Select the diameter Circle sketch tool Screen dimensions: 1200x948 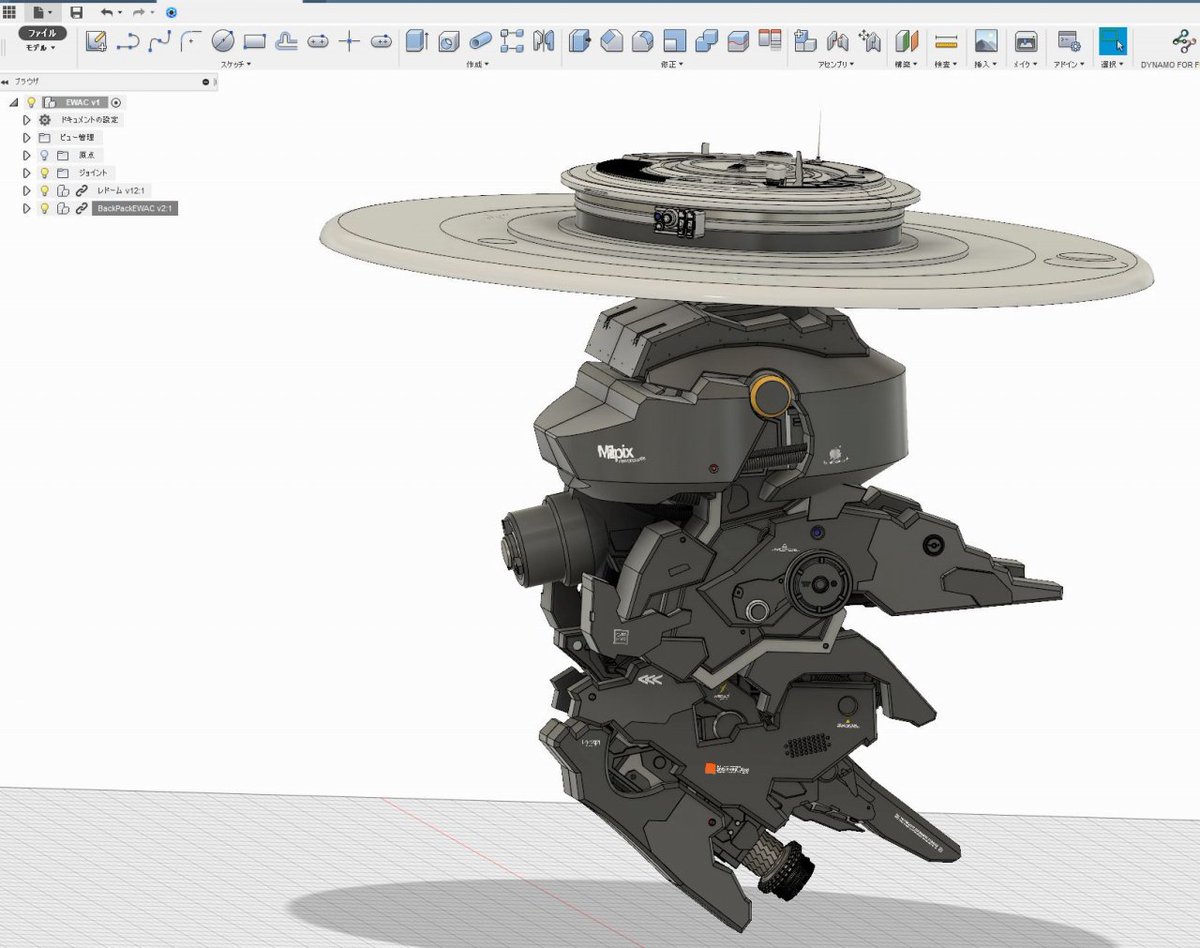pos(223,41)
